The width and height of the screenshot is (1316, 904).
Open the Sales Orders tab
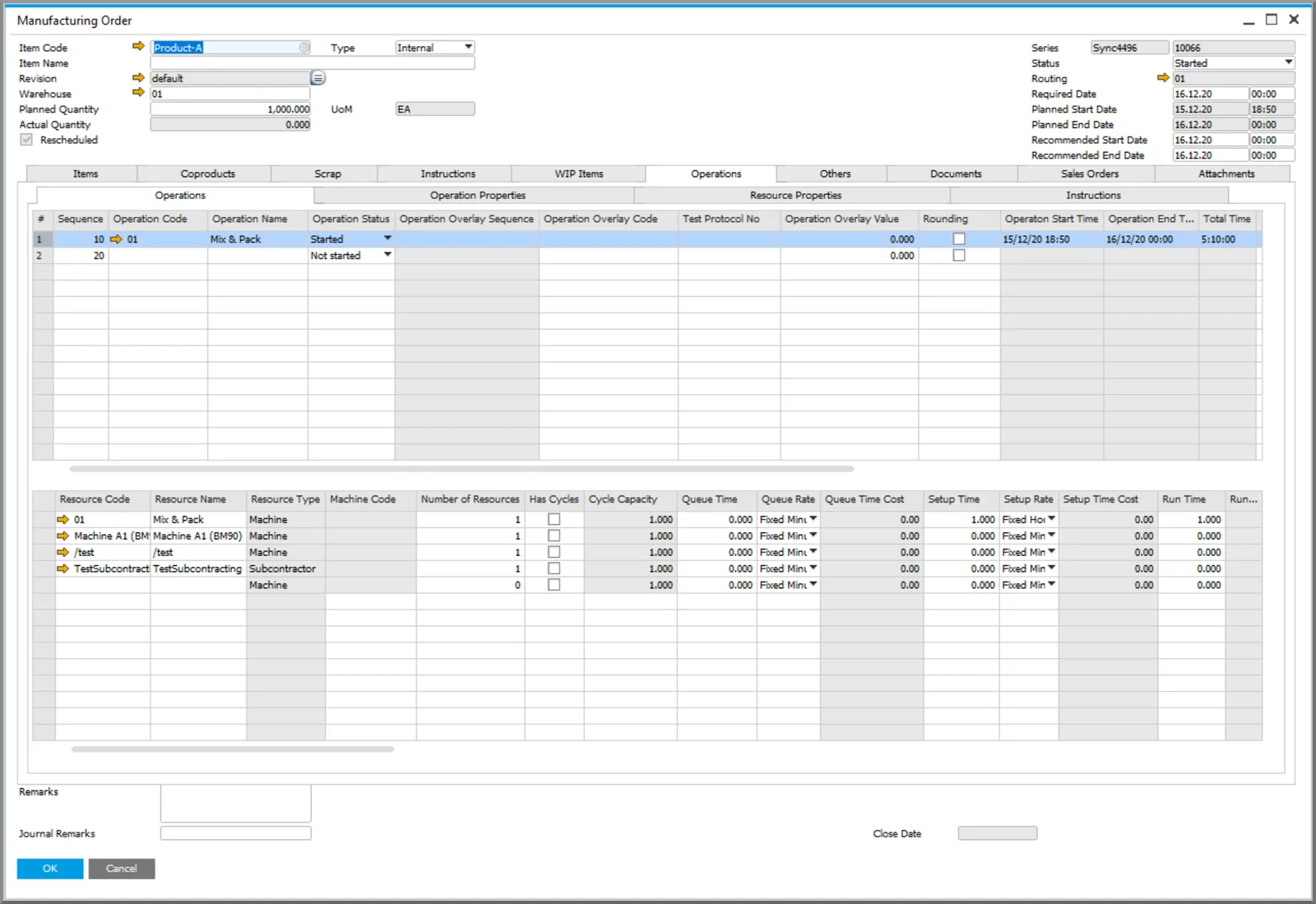click(1089, 174)
